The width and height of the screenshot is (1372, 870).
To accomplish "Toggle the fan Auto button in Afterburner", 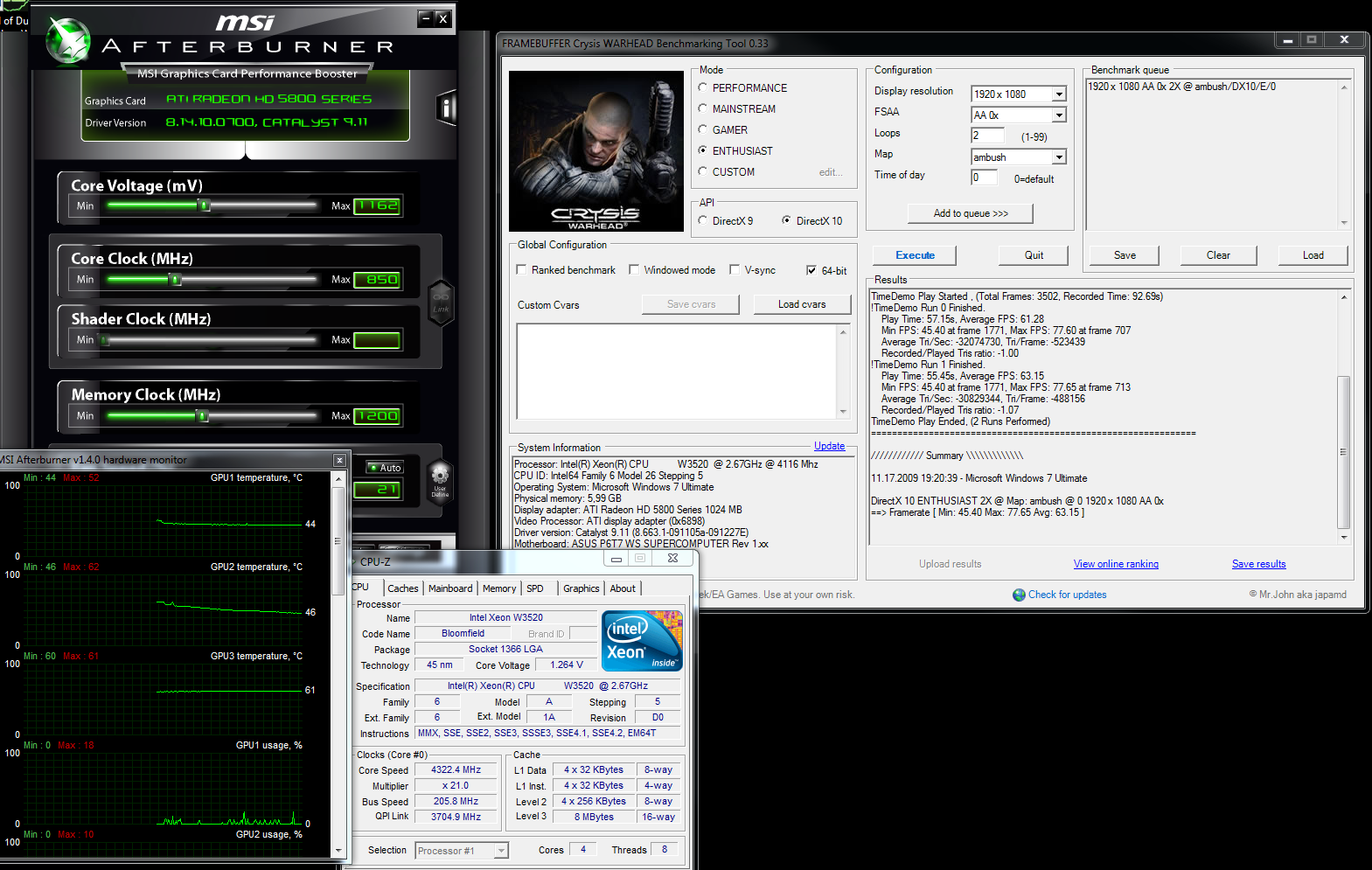I will (x=384, y=467).
